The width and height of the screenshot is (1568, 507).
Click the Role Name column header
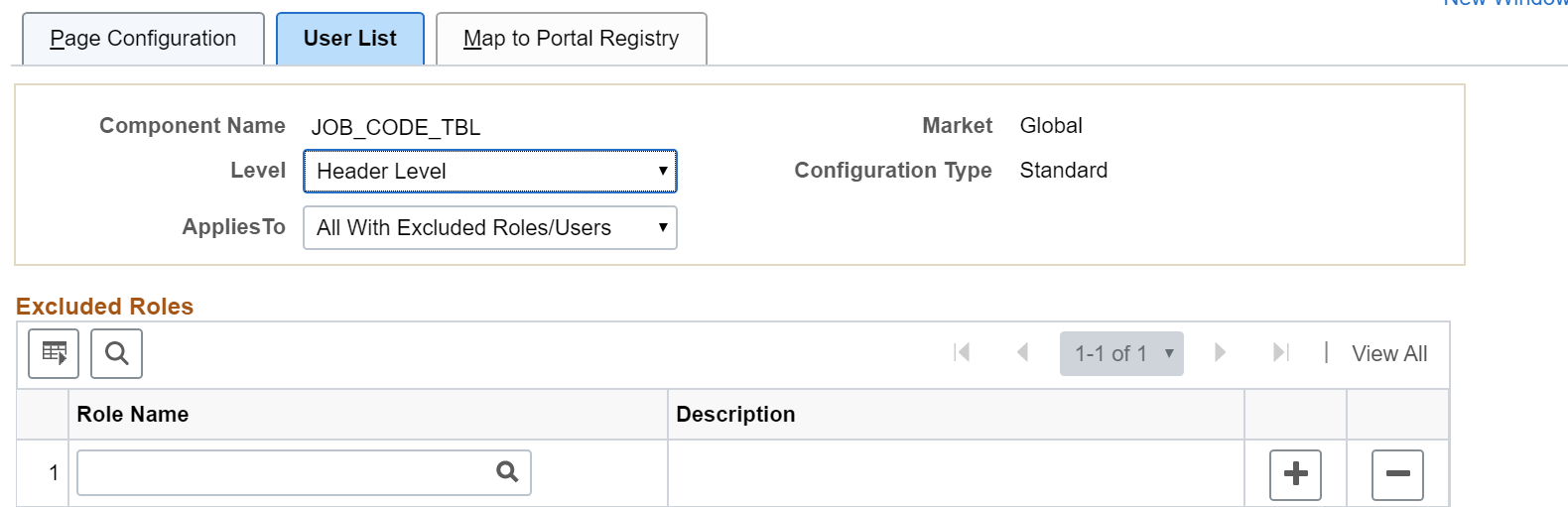point(133,414)
